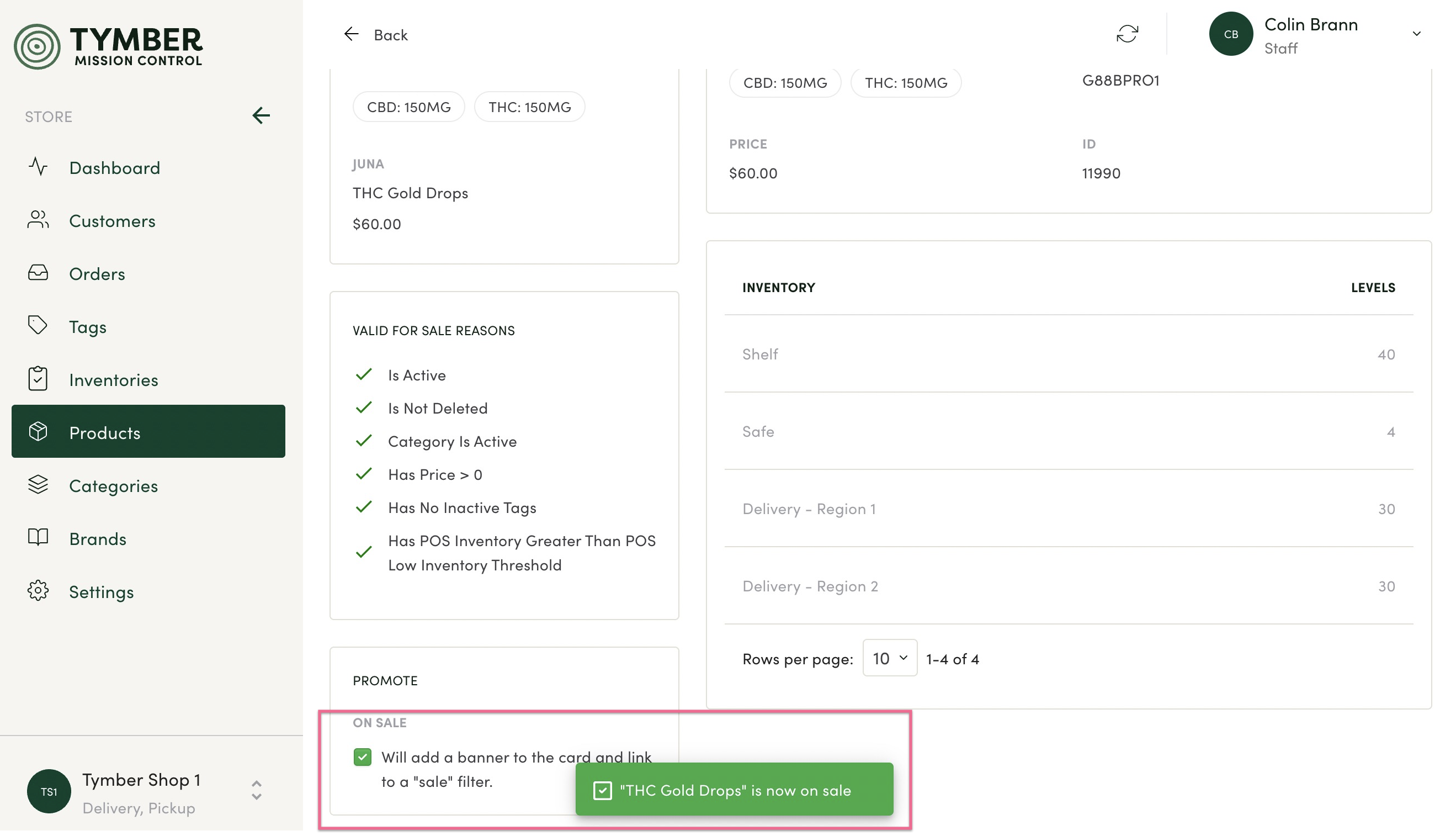Click the Tymber Mission Control logo
Viewport: 1456px width, 836px height.
(108, 46)
